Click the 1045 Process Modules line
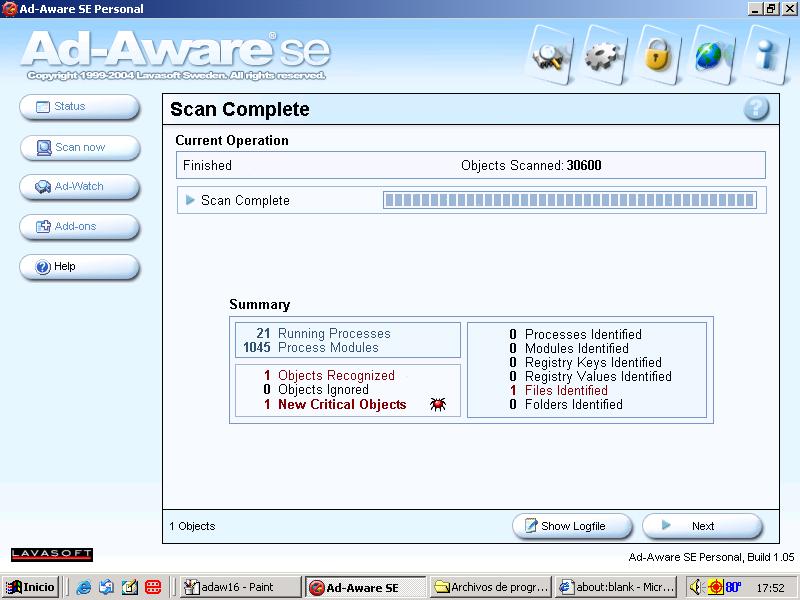Viewport: 800px width, 600px height. pos(311,347)
